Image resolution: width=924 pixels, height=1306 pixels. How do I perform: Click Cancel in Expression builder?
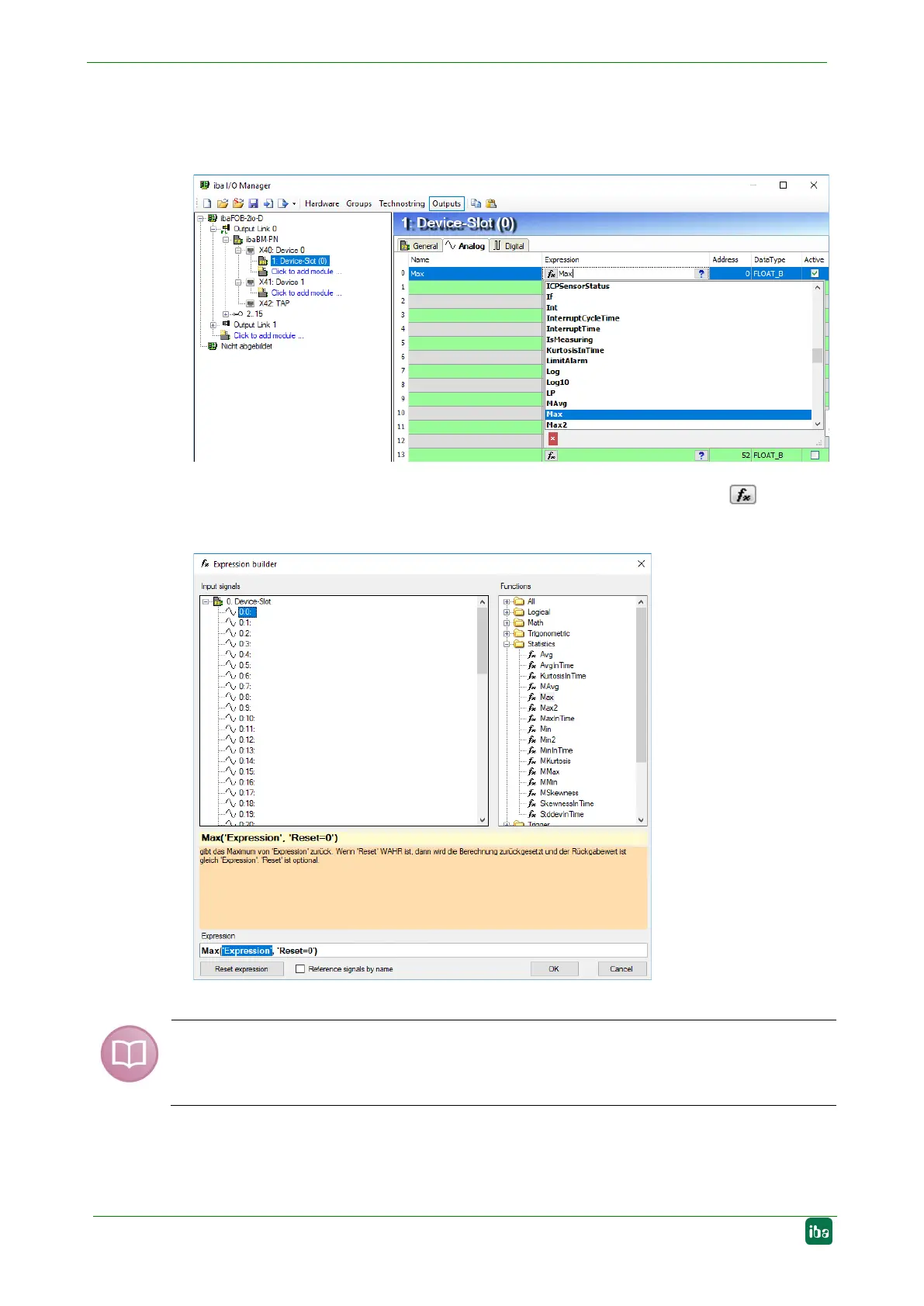[621, 969]
